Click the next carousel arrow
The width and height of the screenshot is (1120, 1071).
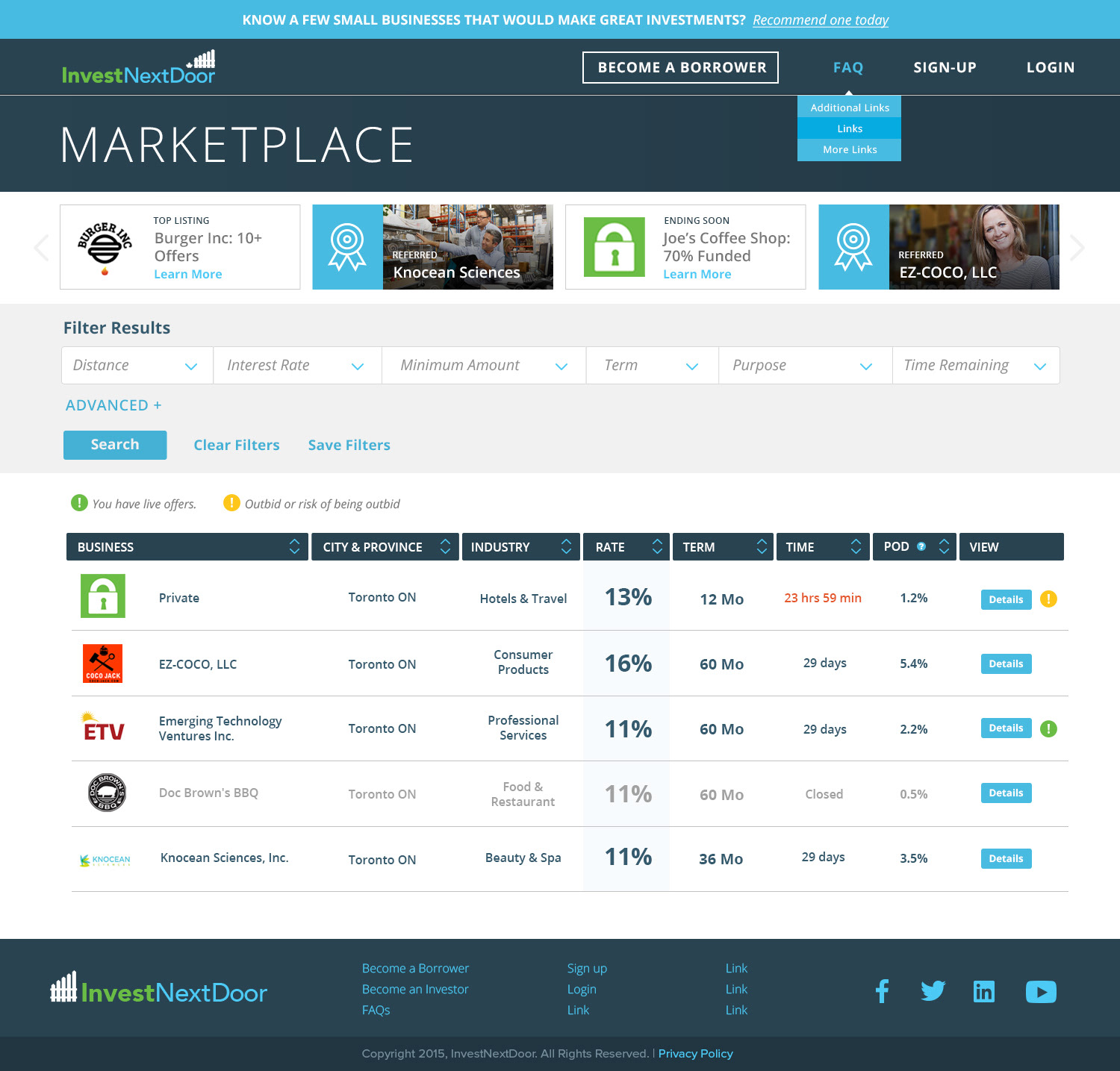pyautogui.click(x=1077, y=248)
